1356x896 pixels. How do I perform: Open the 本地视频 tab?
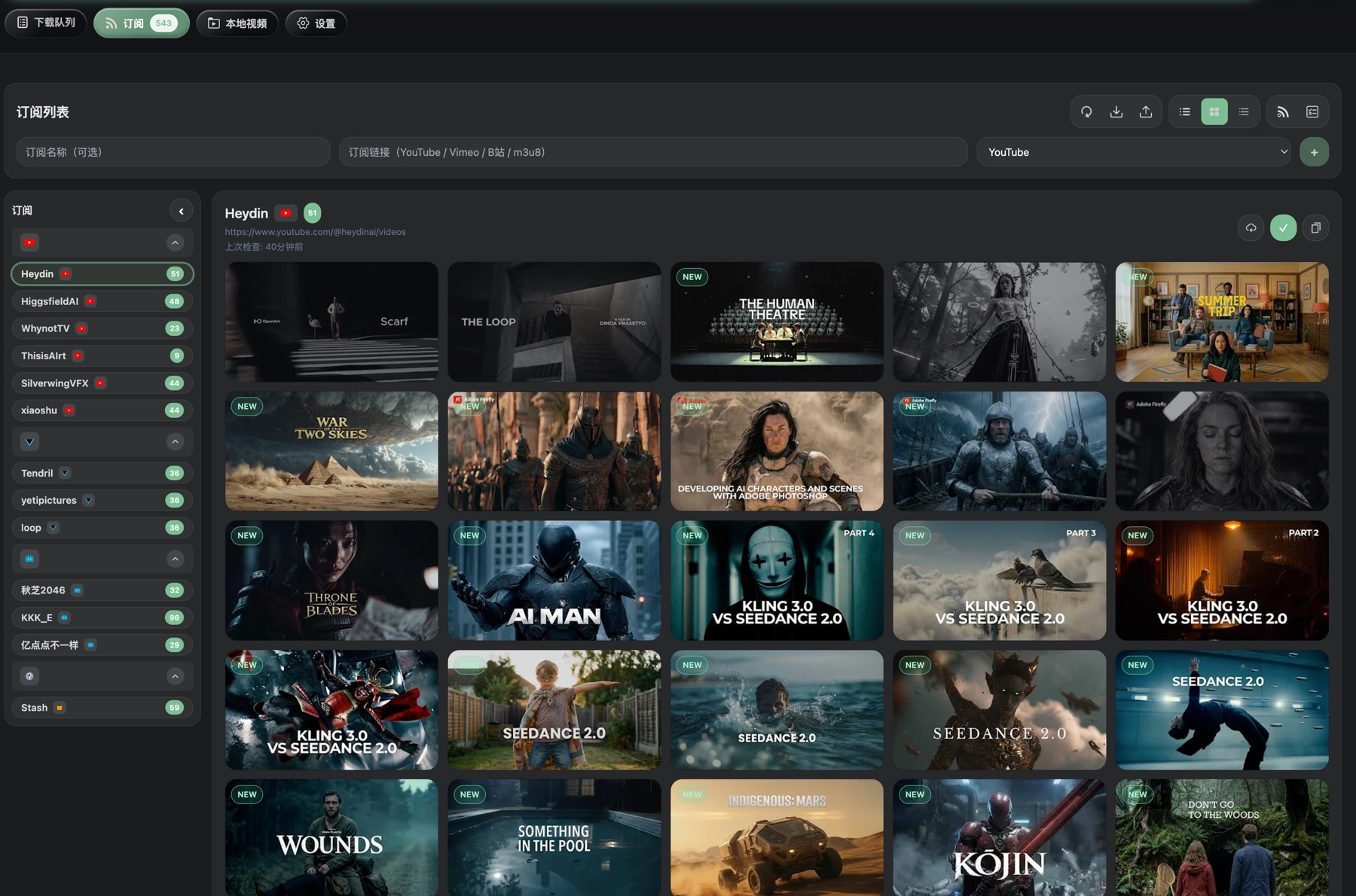[x=237, y=23]
